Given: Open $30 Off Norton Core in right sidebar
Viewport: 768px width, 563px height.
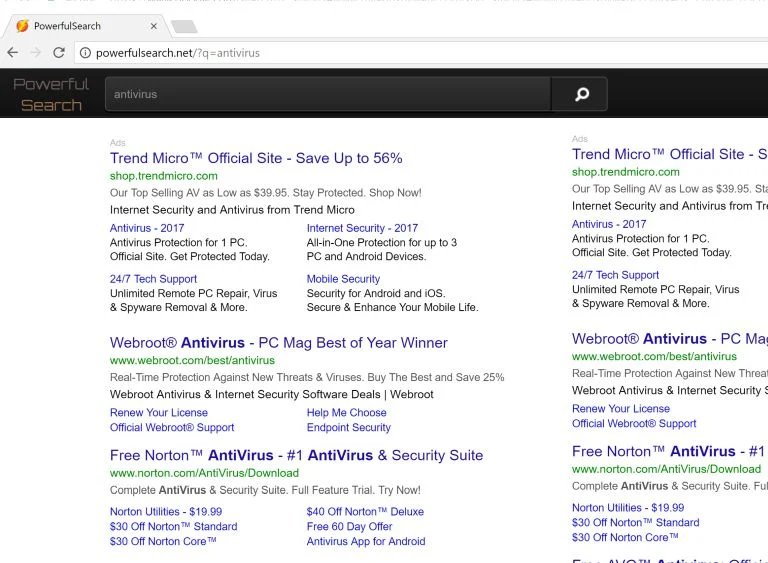Looking at the screenshot, I should tap(625, 538).
